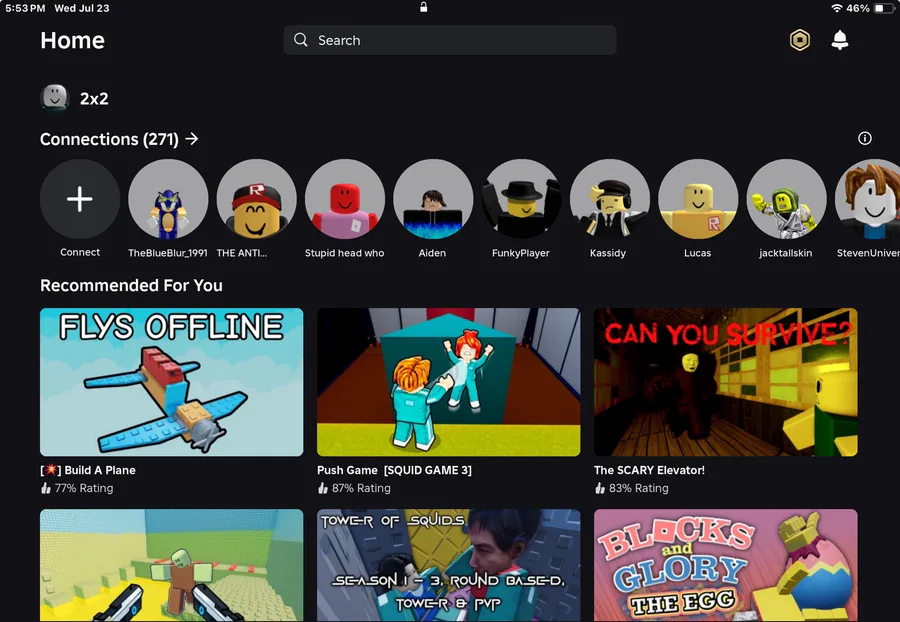Open Aiden's avatar
This screenshot has height=622, width=900.
pyautogui.click(x=433, y=199)
